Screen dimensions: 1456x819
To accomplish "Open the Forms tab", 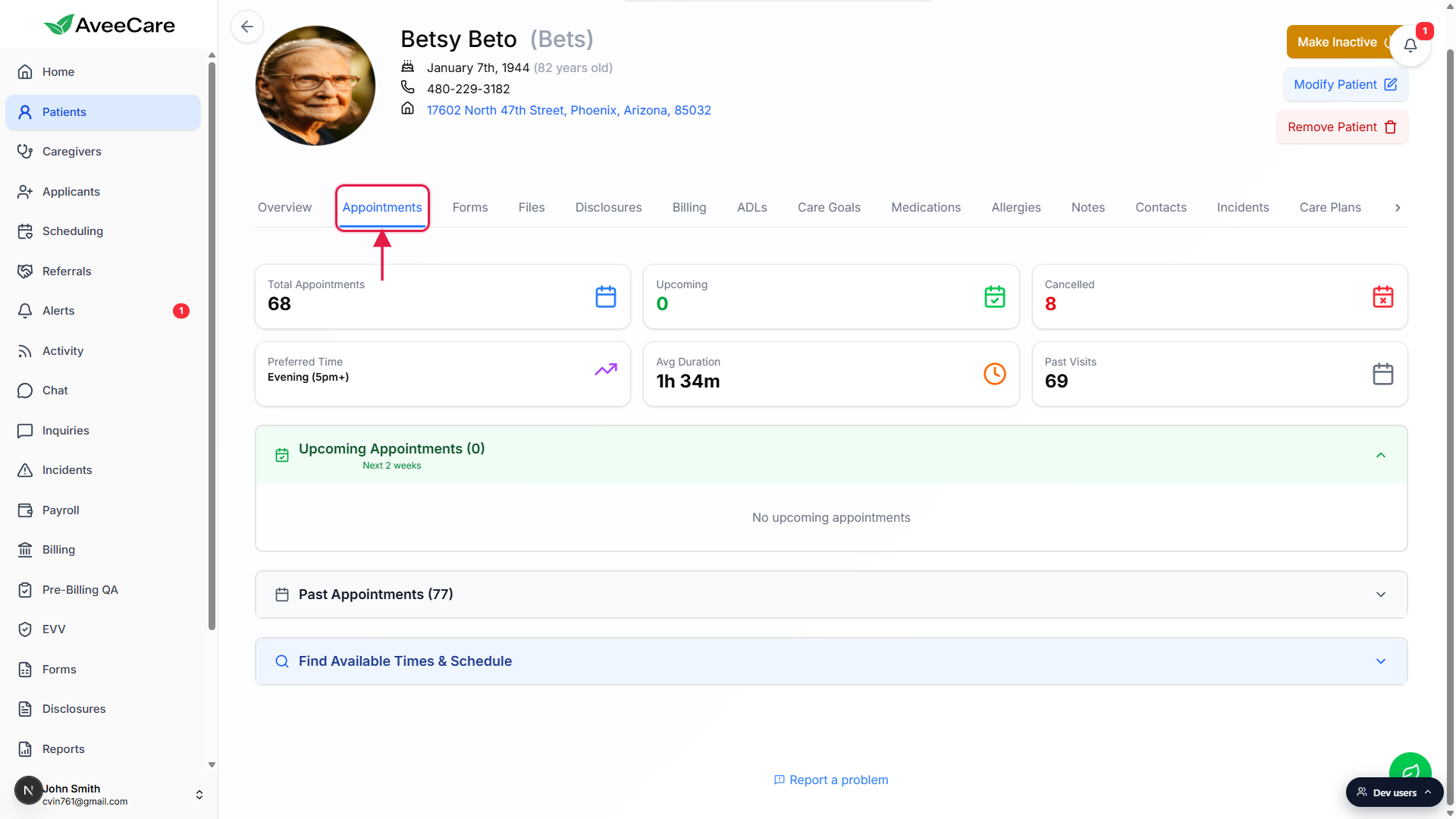I will [470, 208].
